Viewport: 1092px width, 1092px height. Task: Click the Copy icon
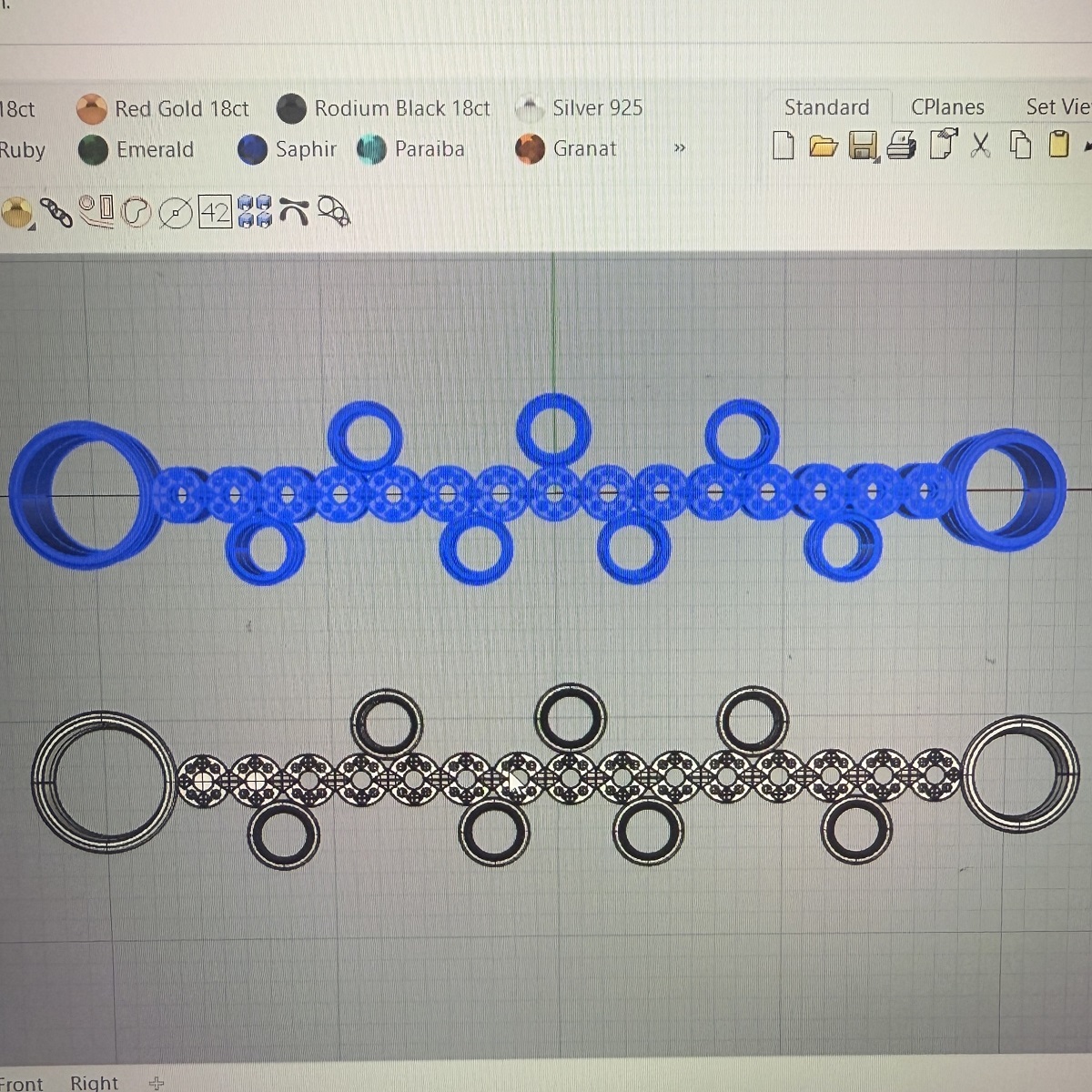1020,146
